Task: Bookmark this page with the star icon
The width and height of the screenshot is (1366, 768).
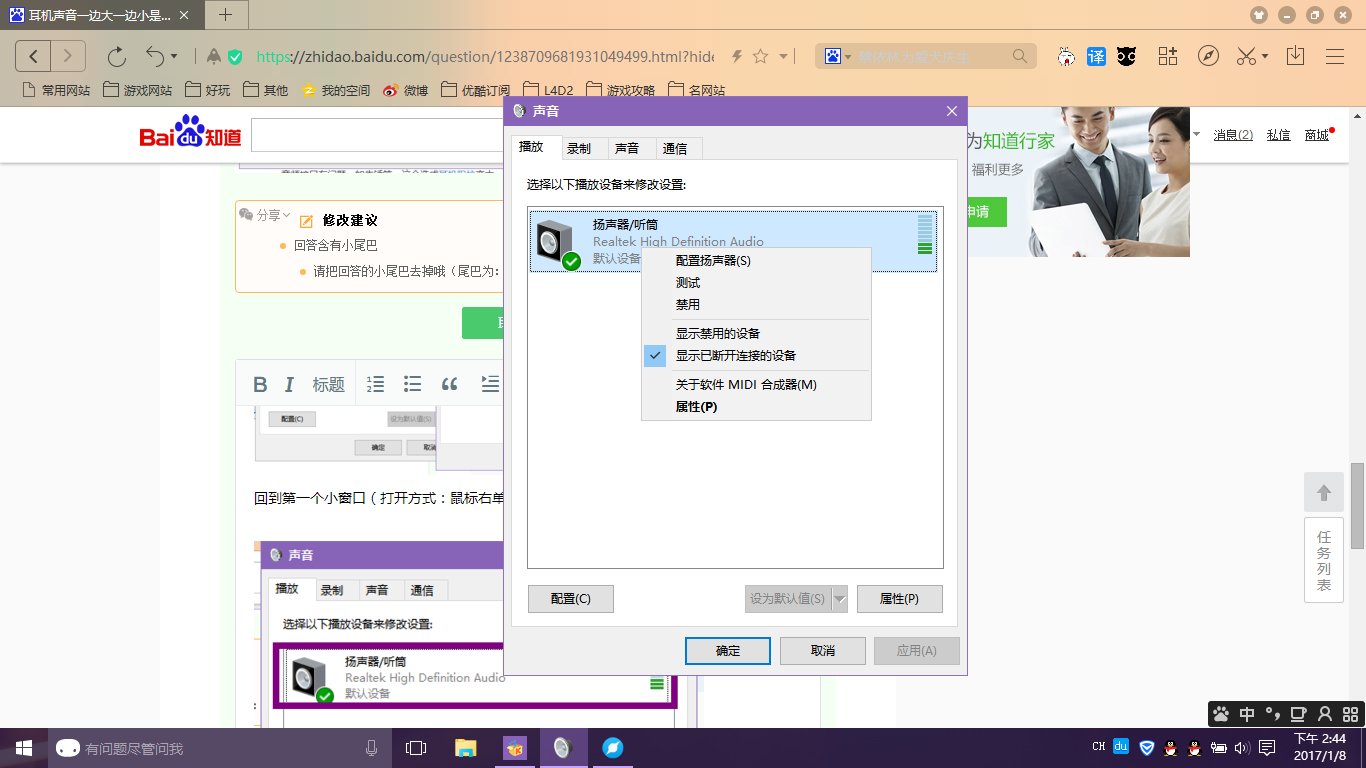Action: coord(760,56)
